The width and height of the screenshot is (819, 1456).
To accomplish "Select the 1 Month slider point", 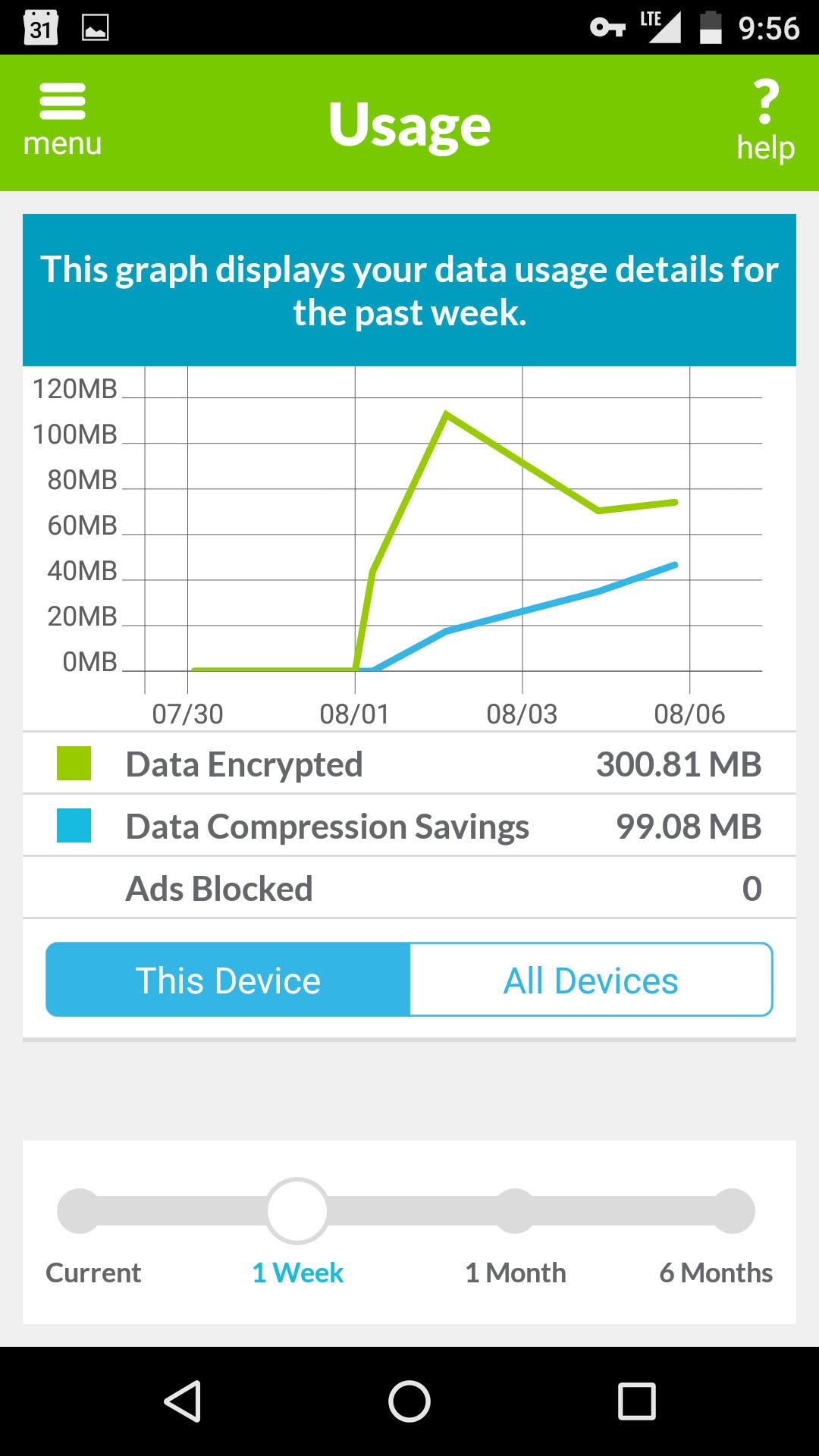I will 515,1211.
